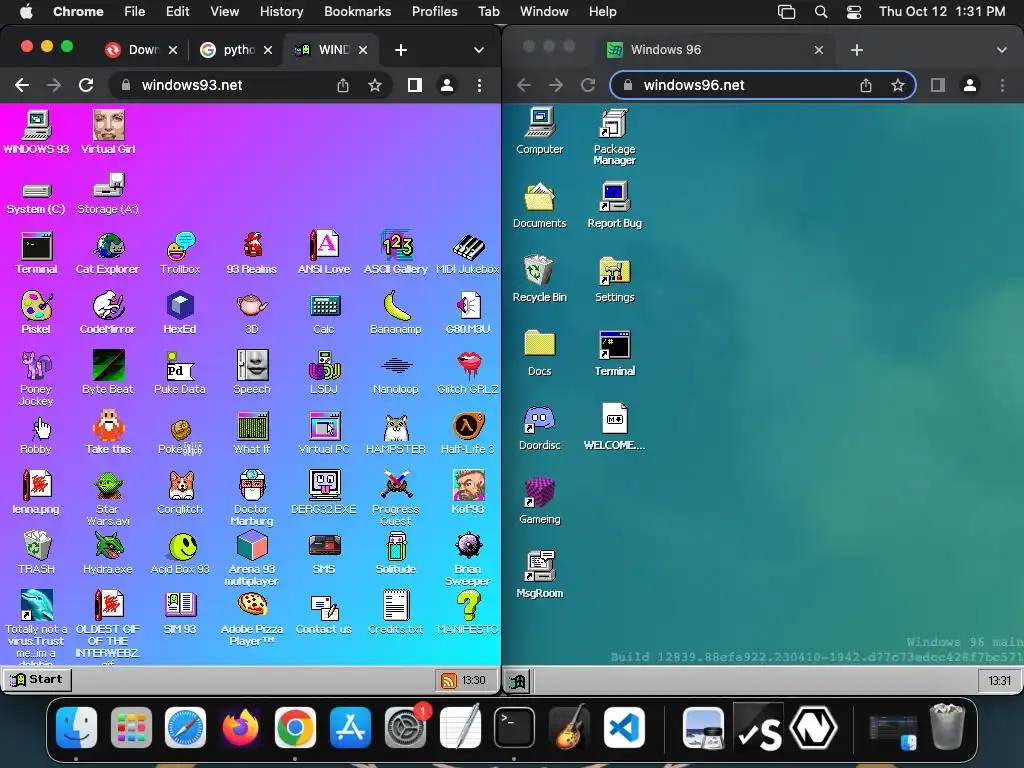Launch Cat Explorer on Windows 93 desktop
1024x768 pixels.
[x=108, y=253]
